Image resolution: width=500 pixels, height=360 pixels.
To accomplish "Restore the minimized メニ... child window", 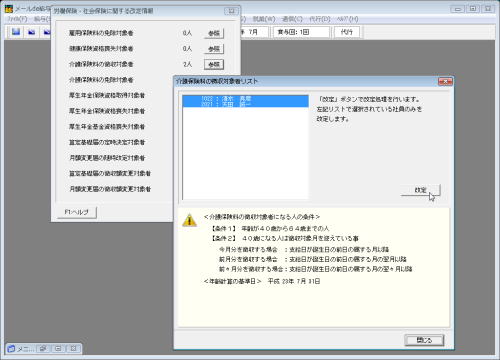I will click(x=43, y=349).
